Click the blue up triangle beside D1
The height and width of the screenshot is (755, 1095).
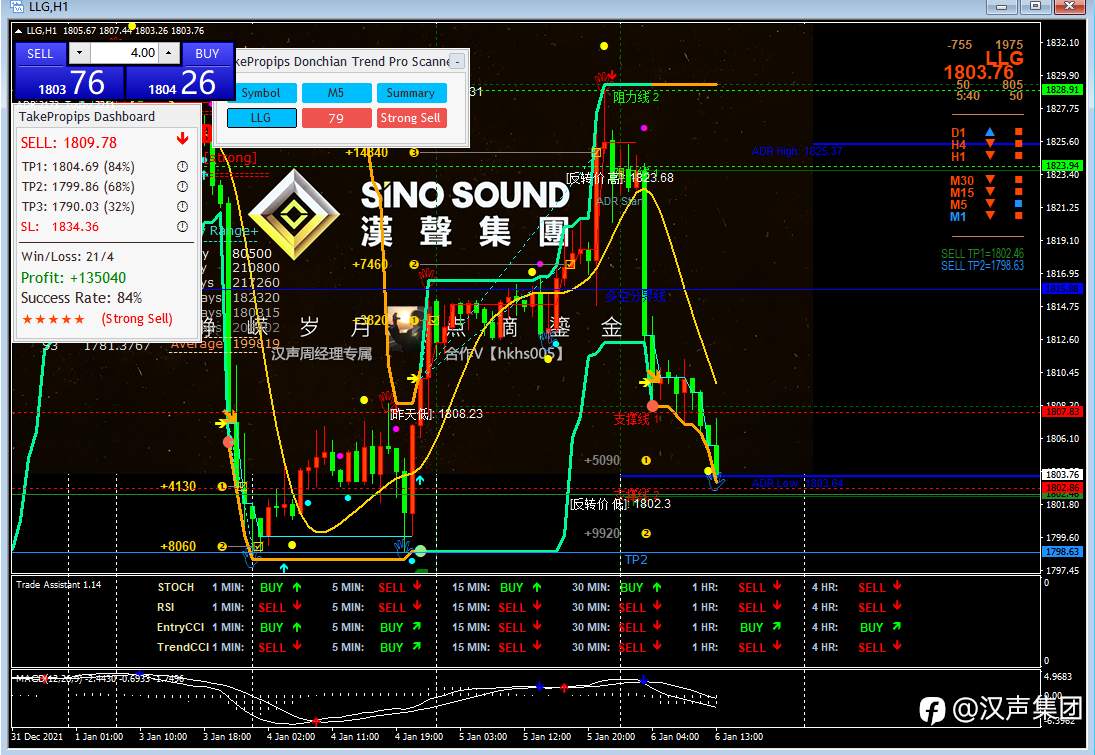pyautogui.click(x=990, y=132)
